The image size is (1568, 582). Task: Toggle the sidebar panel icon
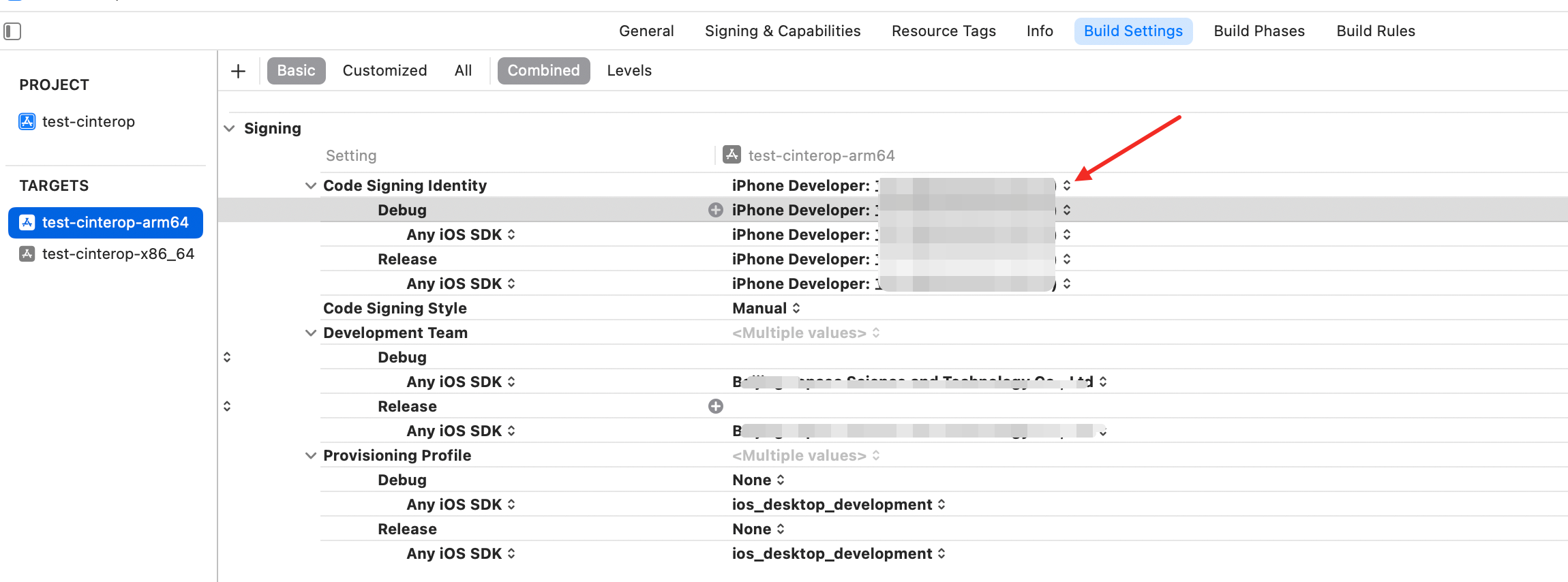coord(12,31)
